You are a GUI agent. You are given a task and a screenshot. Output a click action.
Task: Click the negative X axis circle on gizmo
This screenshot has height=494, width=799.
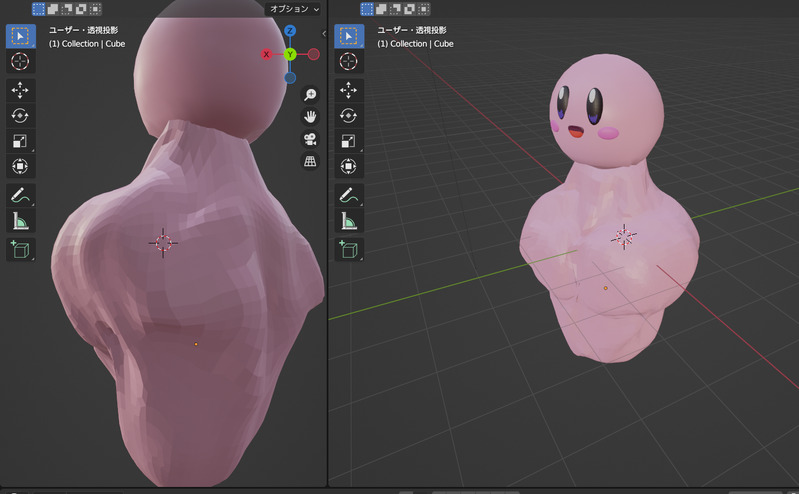314,54
